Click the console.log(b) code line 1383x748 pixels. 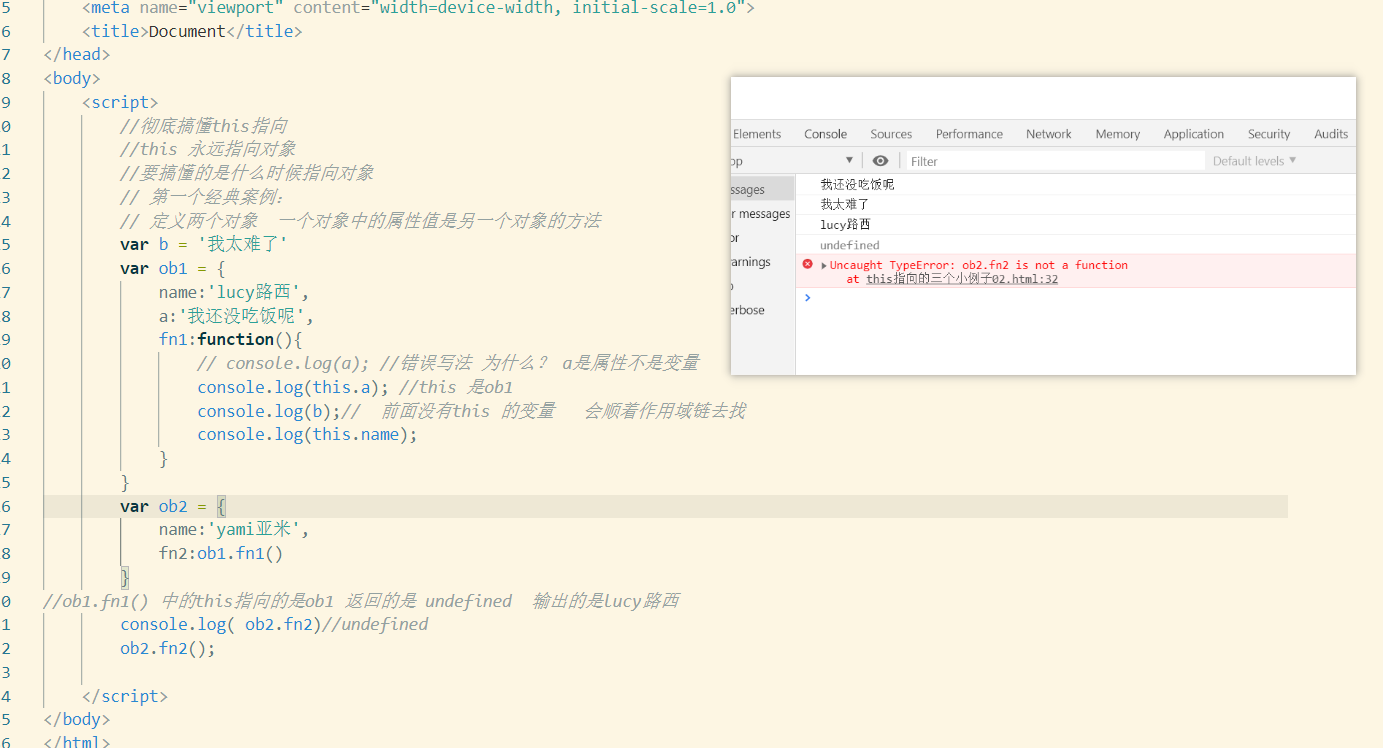coord(268,411)
